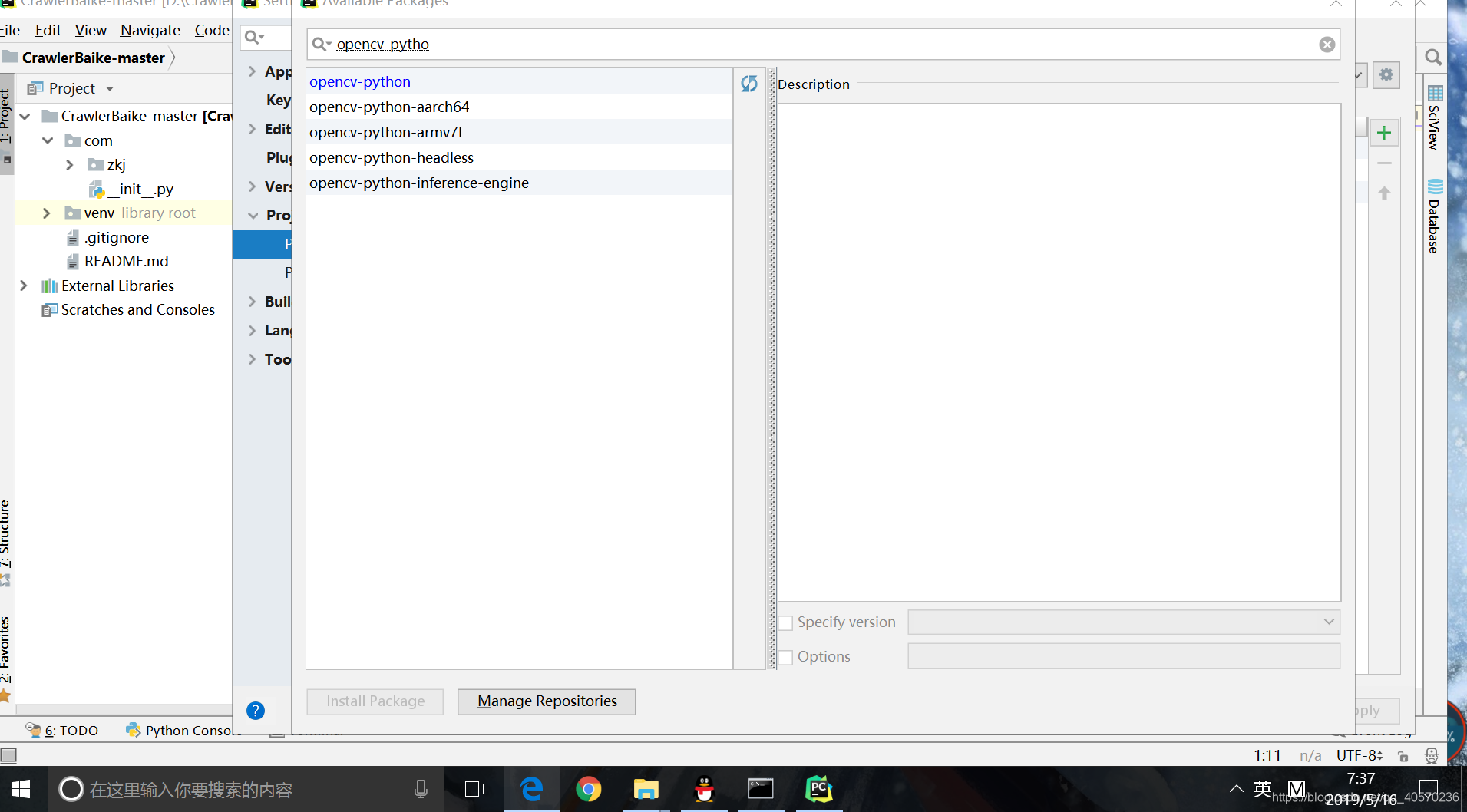
Task: Click the Manage Repositories button
Action: click(546, 701)
